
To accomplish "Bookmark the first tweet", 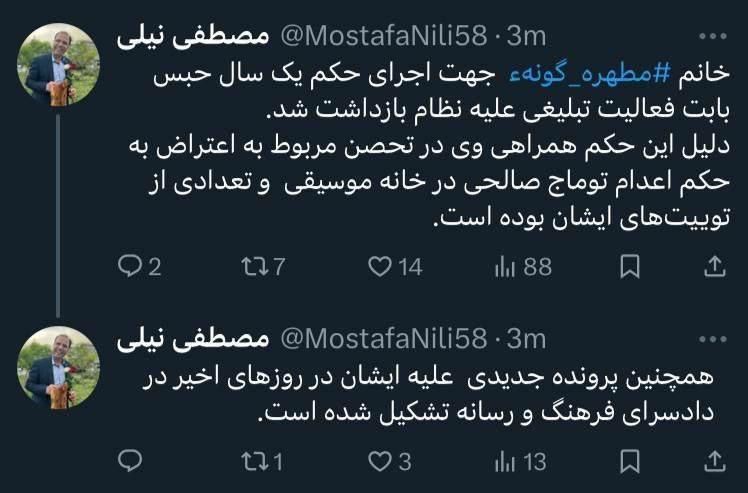I will tap(630, 267).
